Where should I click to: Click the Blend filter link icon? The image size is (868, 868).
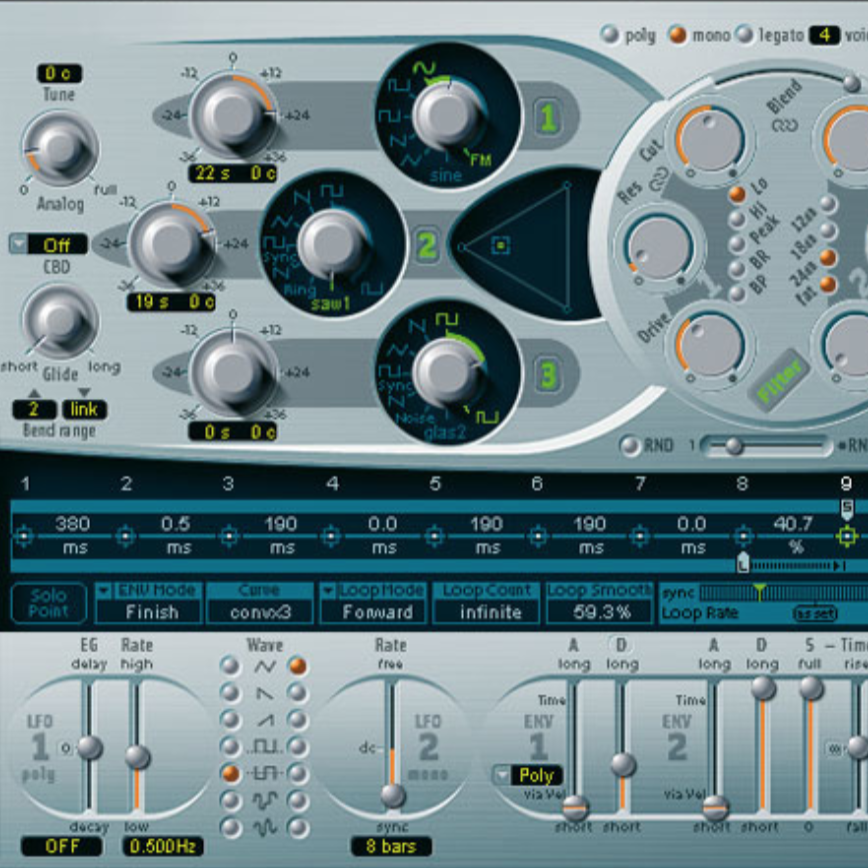tap(785, 127)
